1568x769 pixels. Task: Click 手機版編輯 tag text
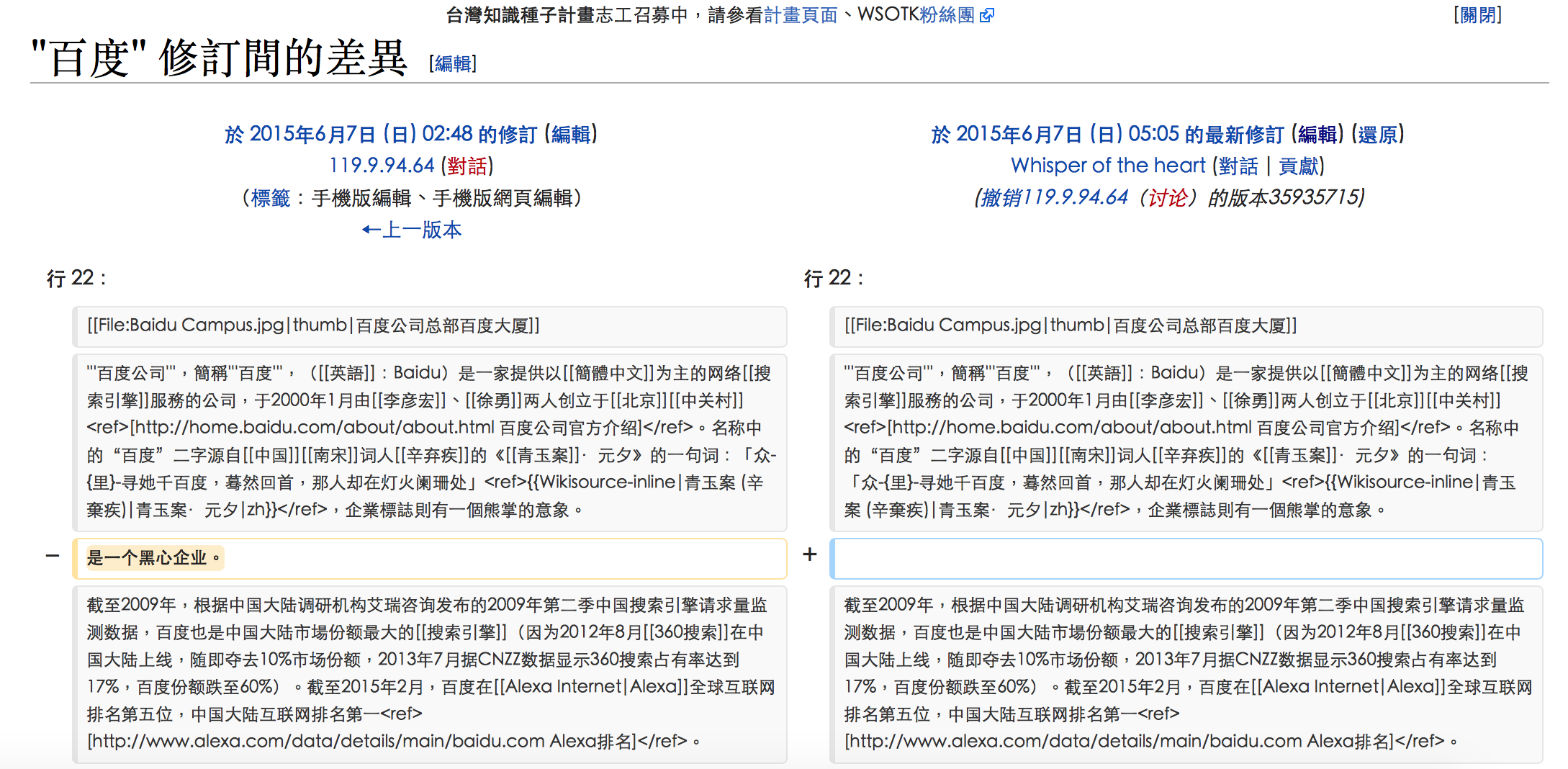click(x=361, y=198)
